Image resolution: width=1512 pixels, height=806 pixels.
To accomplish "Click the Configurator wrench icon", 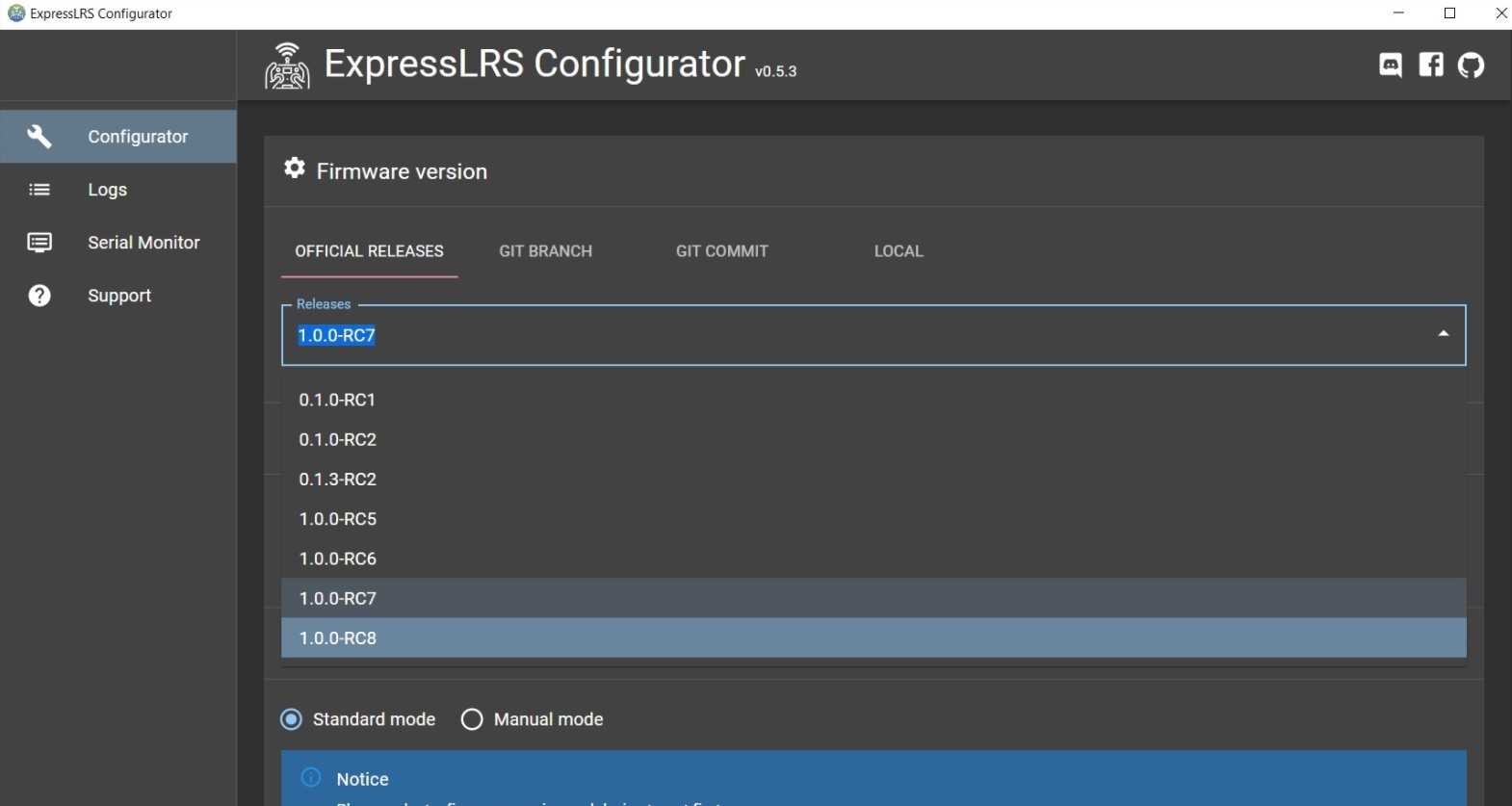I will pos(39,137).
